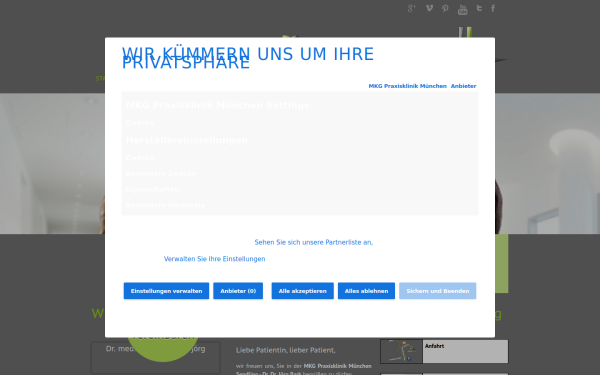Select the 'Herstellereinstellungen' heading

187,140
